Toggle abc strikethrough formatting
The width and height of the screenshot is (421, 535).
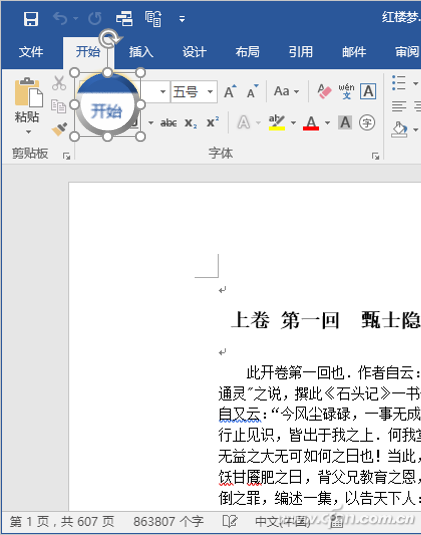click(169, 122)
